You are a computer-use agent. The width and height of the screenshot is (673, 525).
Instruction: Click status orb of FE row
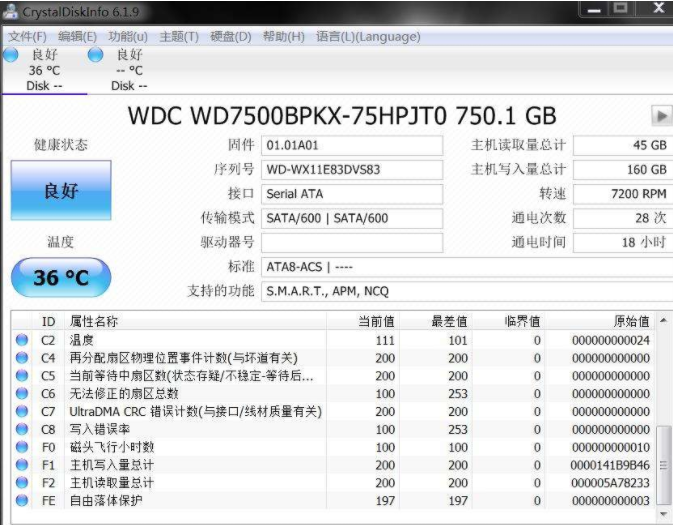click(22, 500)
